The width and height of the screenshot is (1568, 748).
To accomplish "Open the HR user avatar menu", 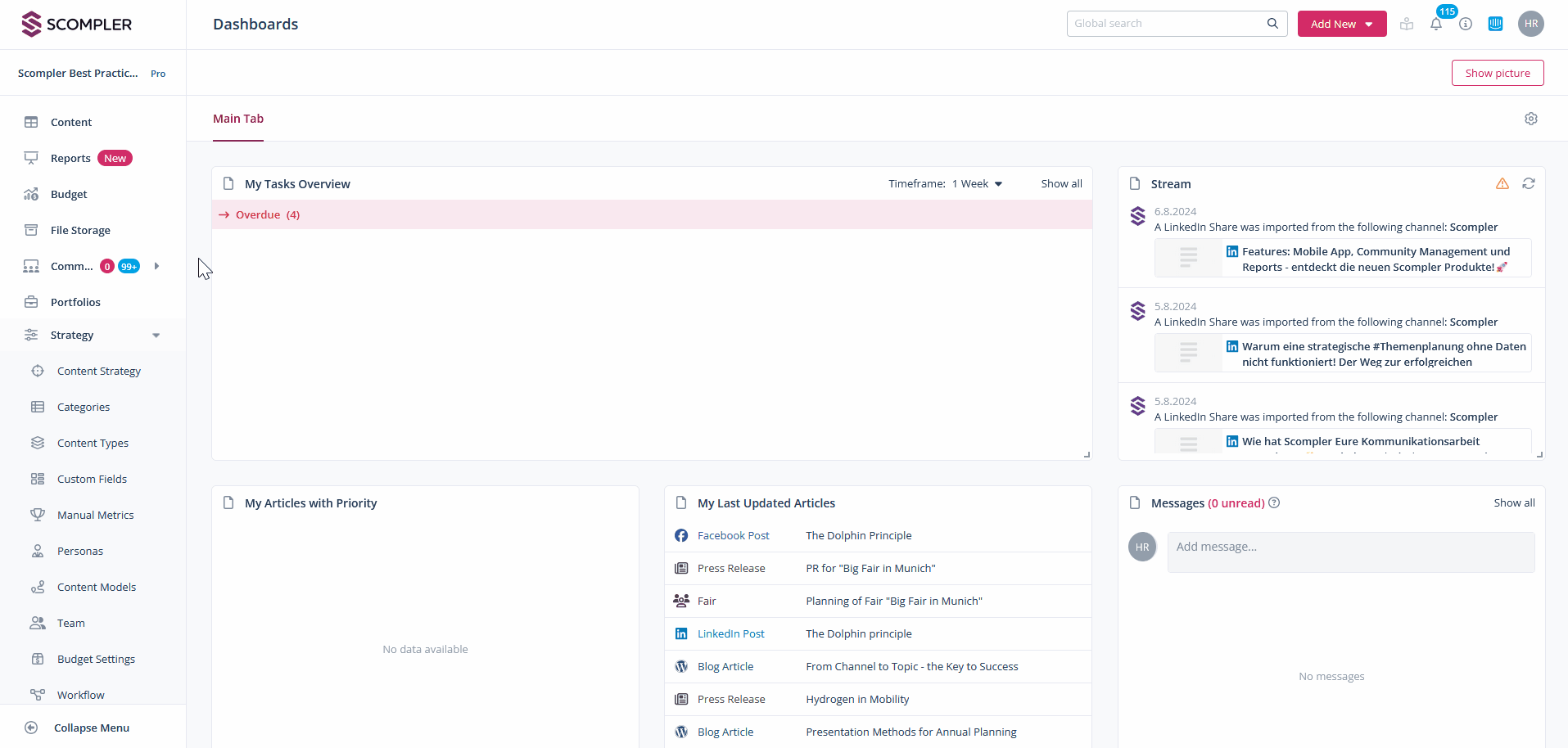I will [1530, 24].
